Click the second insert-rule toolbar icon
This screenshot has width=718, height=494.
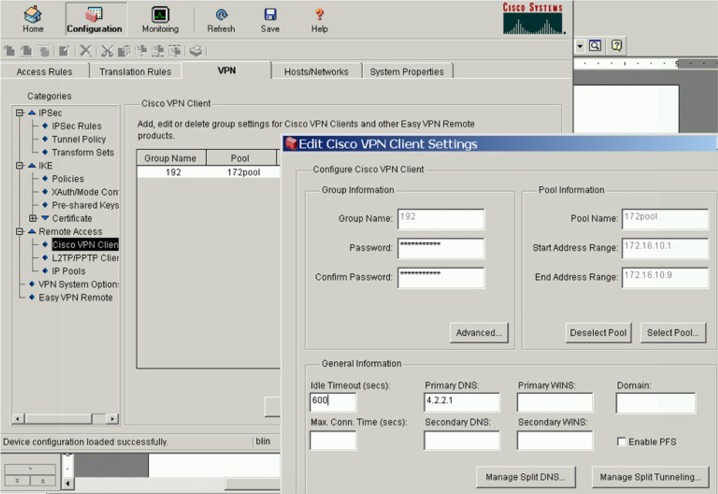tap(27, 51)
